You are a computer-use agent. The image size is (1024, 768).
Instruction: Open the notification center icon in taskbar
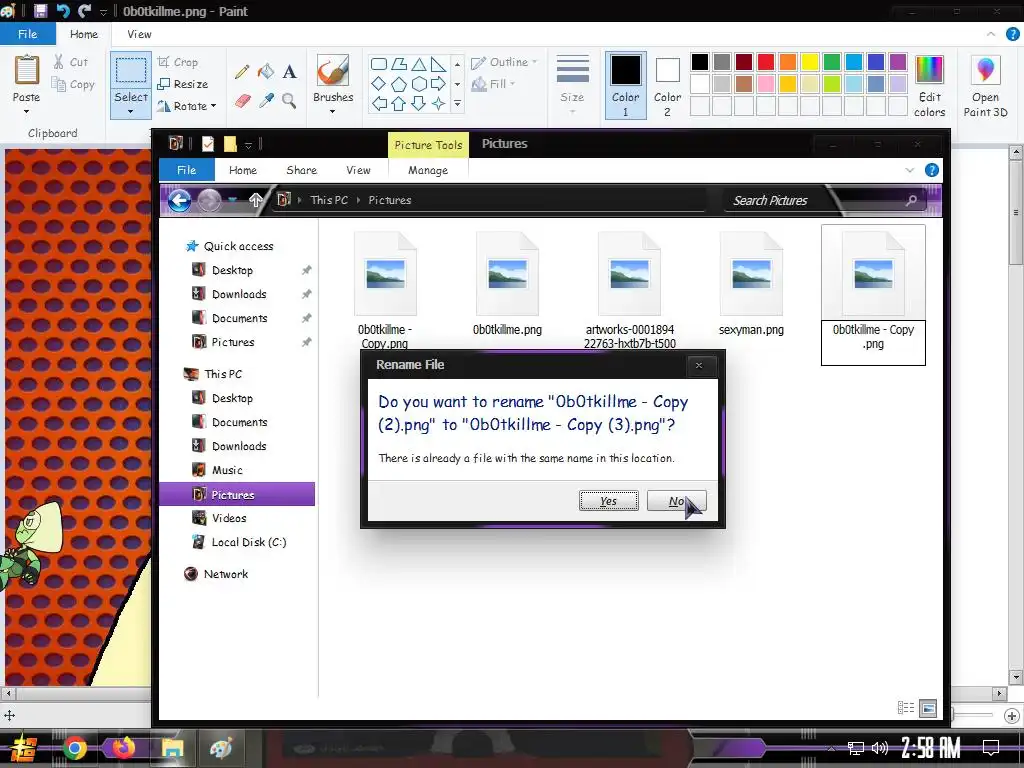pyautogui.click(x=991, y=748)
